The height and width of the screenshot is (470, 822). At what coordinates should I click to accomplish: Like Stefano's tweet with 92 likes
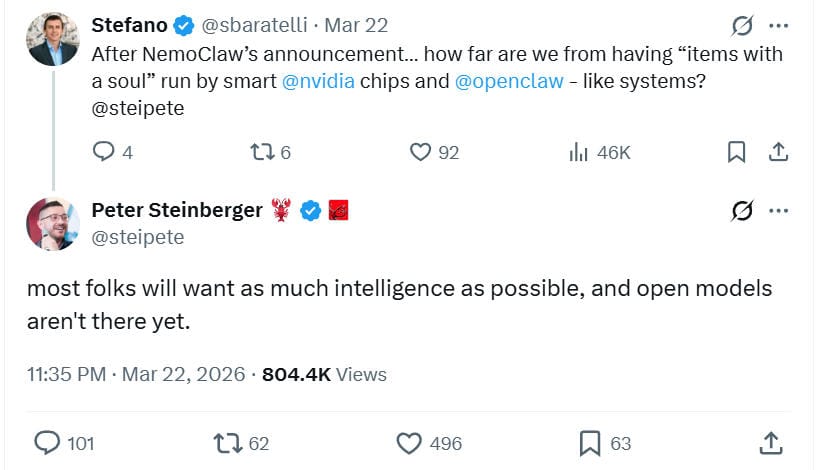[x=421, y=152]
